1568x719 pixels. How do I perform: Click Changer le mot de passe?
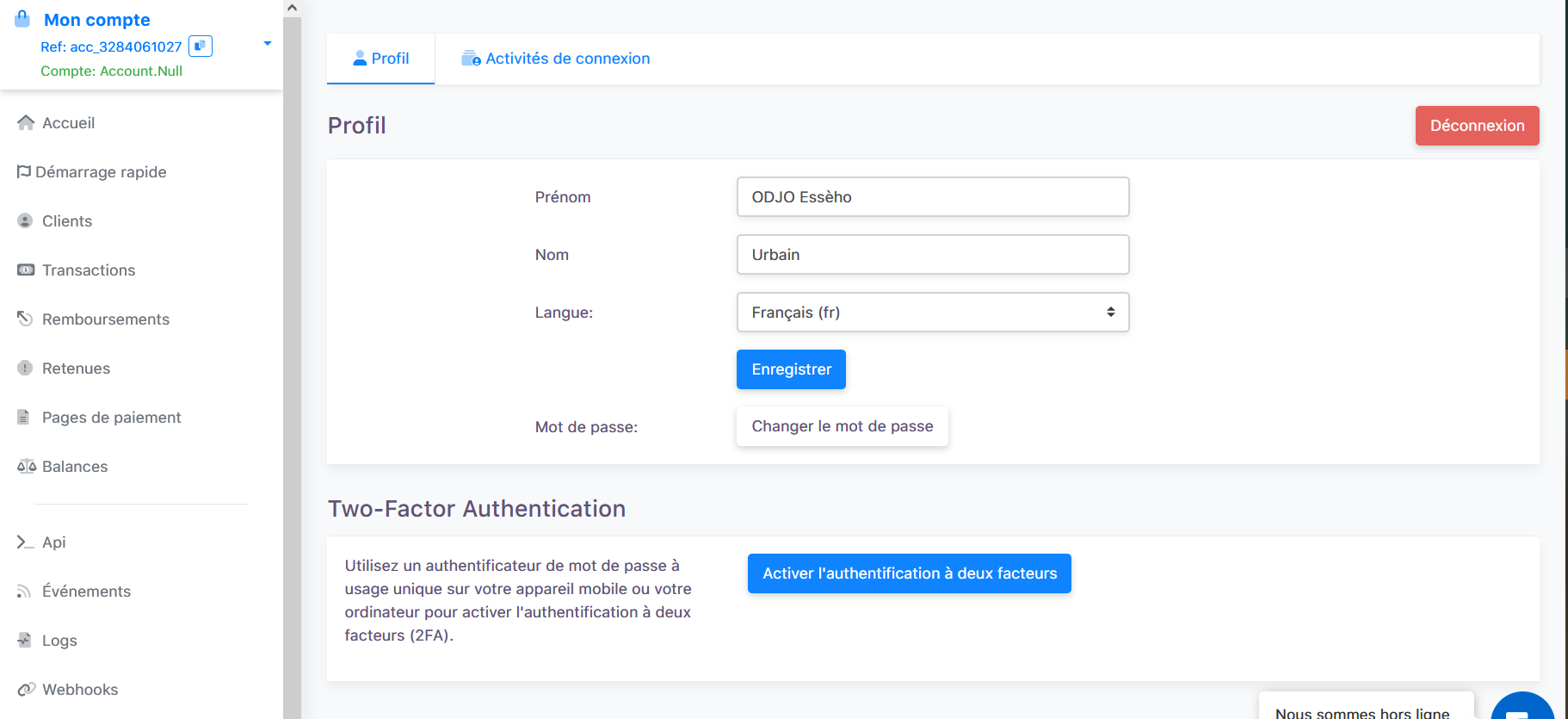[x=842, y=426]
